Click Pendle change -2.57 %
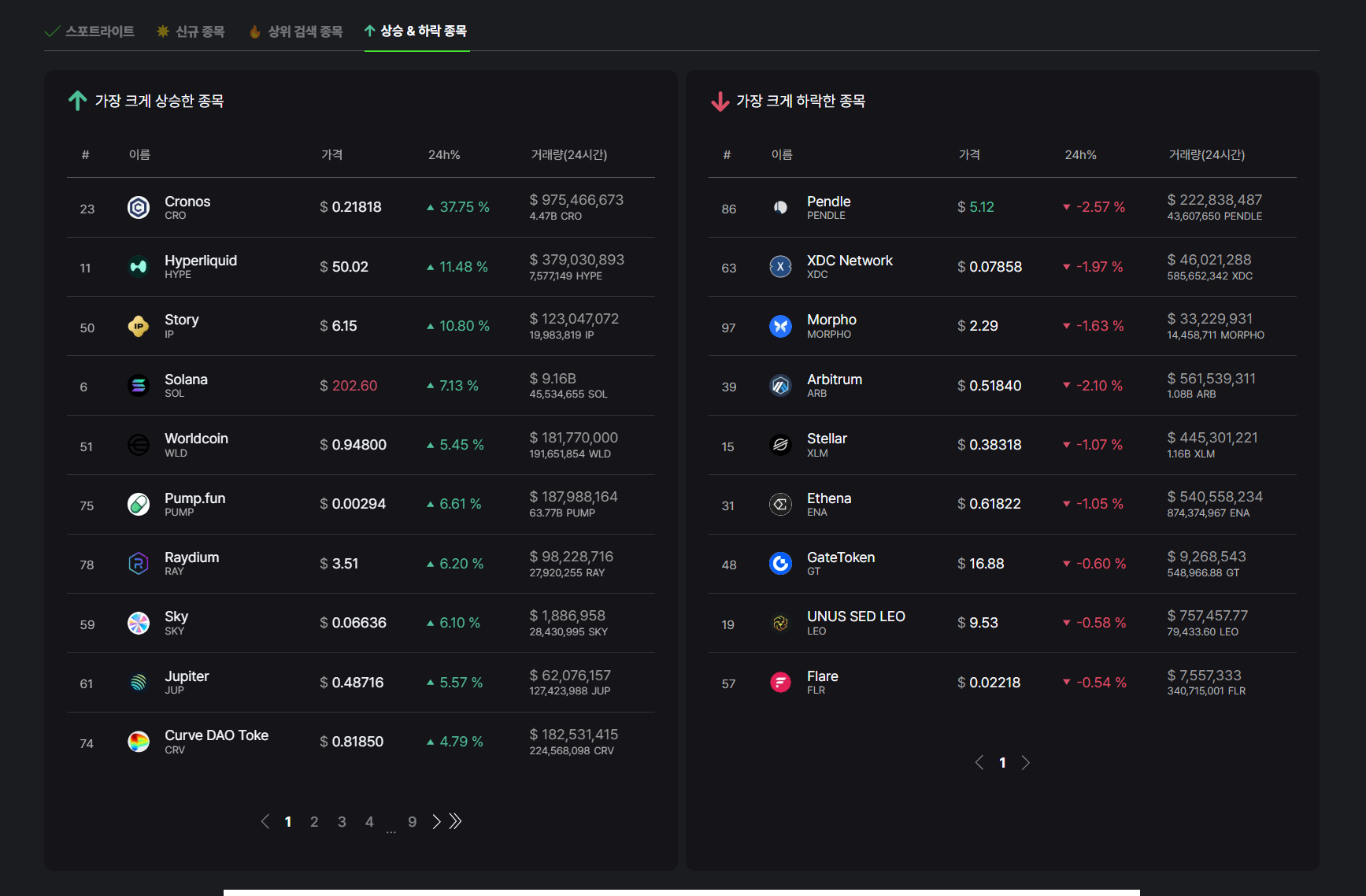 (1094, 207)
